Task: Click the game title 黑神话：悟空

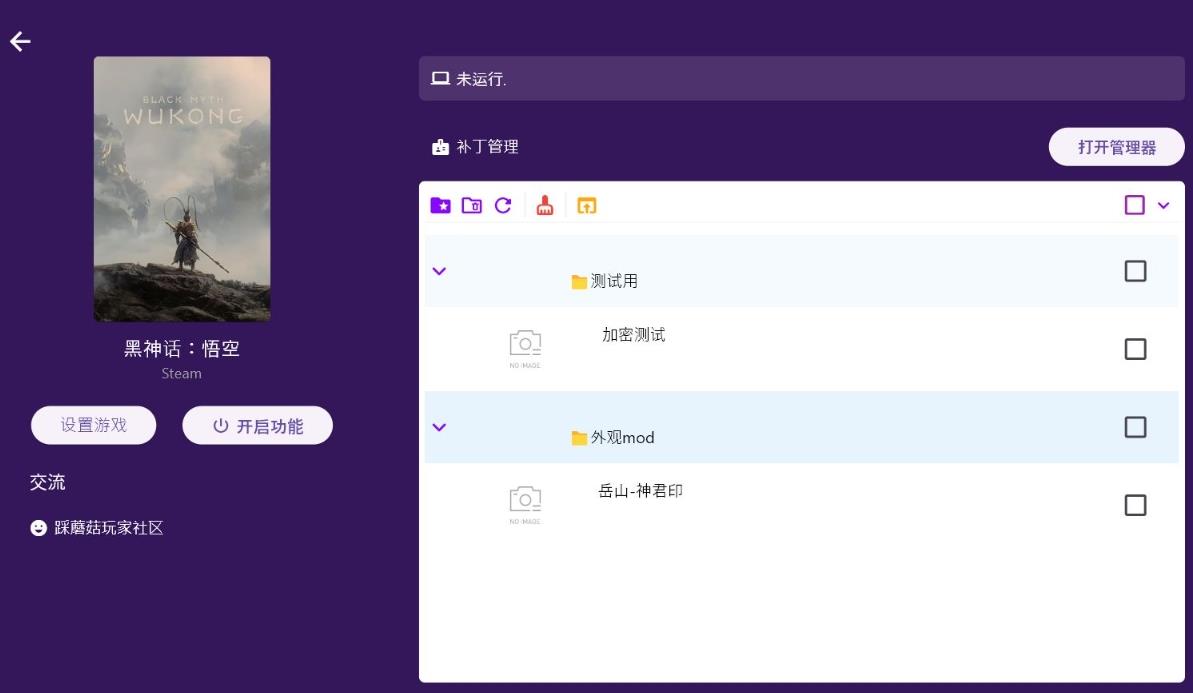Action: pos(182,348)
